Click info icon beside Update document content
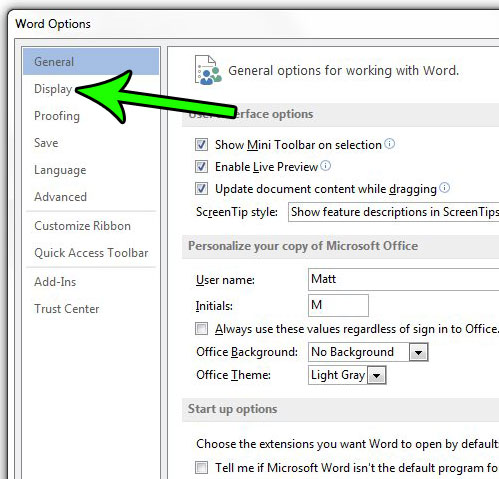 pyautogui.click(x=444, y=188)
